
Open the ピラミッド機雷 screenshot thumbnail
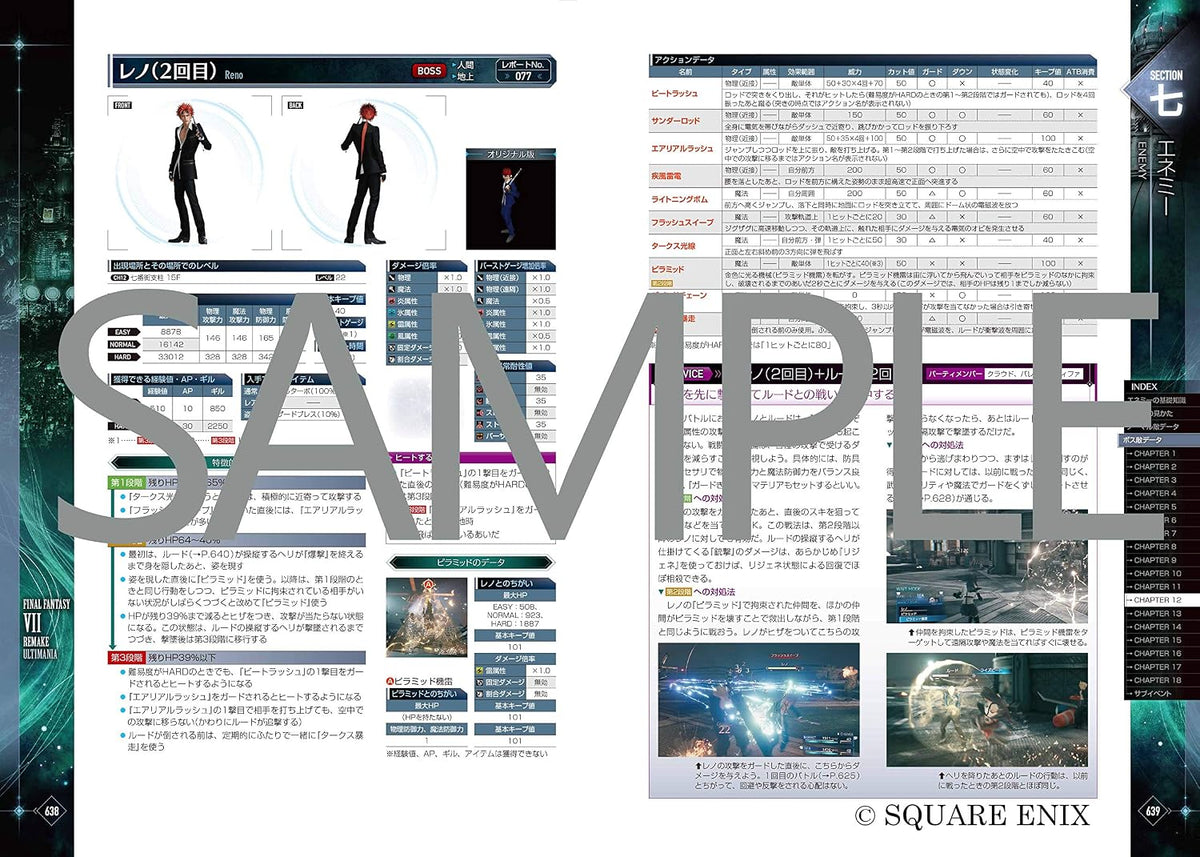pyautogui.click(x=426, y=617)
